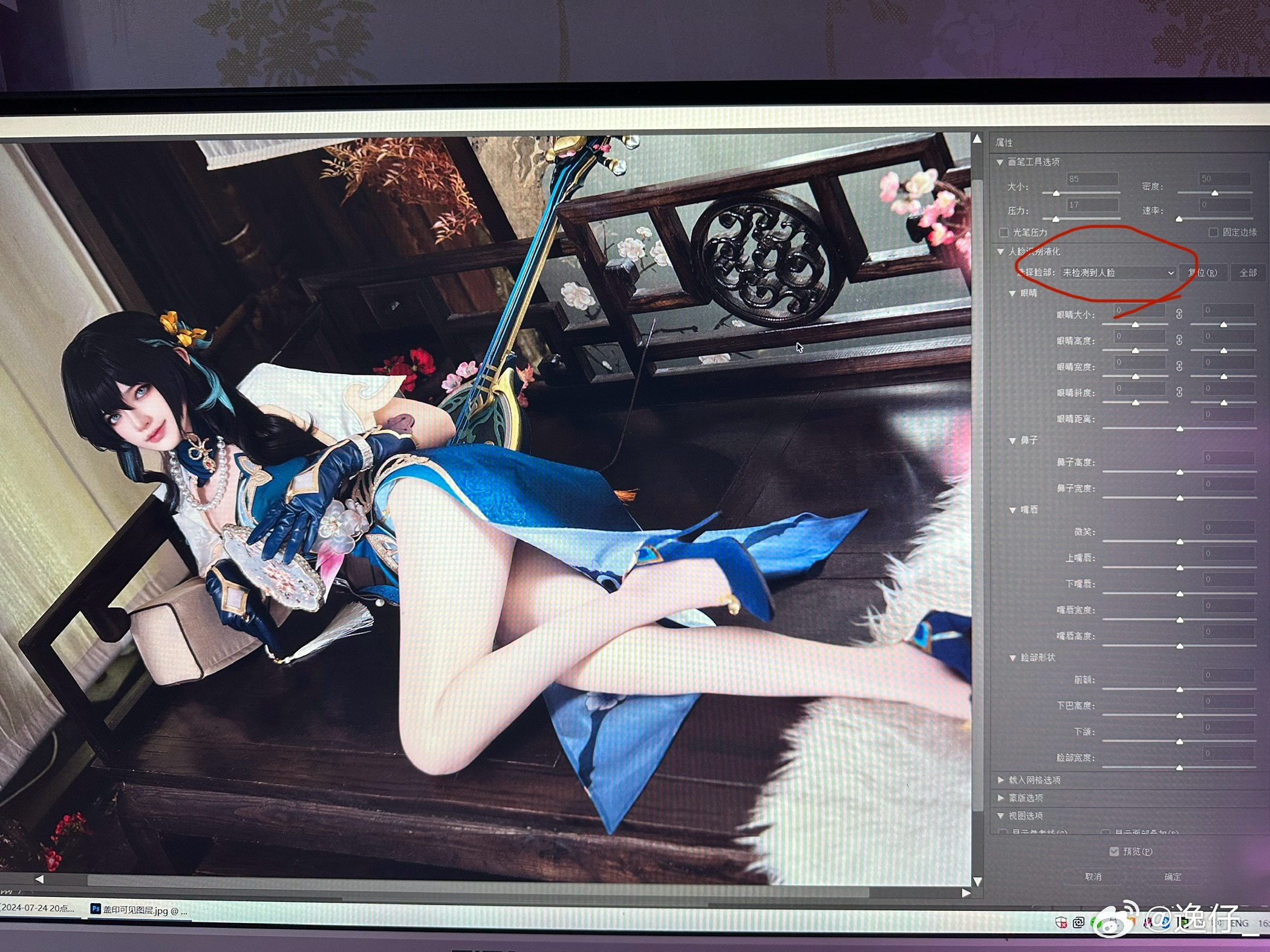Click the ENG input language indicator
This screenshot has height=952, width=1270.
point(1239,923)
